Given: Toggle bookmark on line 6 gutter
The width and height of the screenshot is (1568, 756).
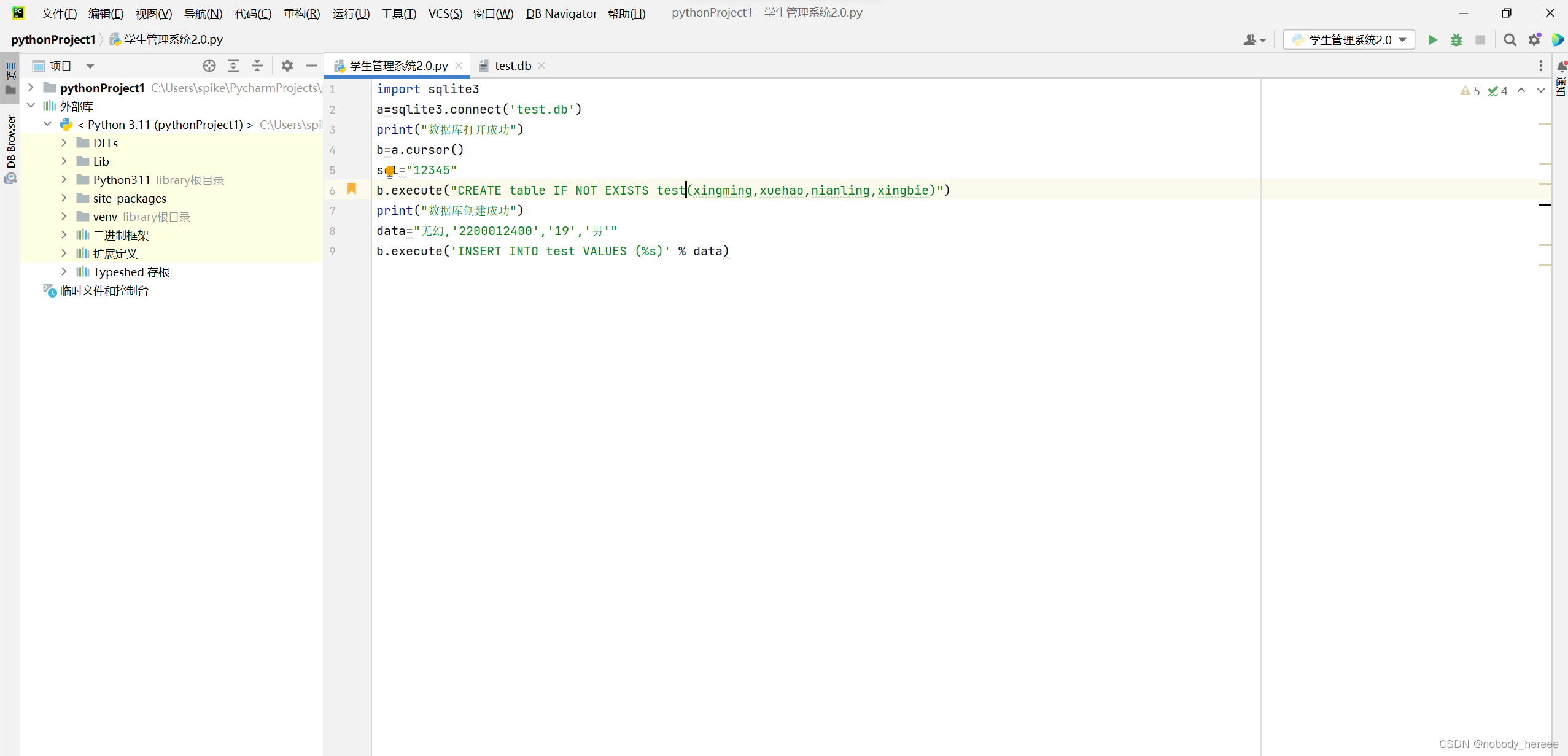Looking at the screenshot, I should pyautogui.click(x=352, y=189).
